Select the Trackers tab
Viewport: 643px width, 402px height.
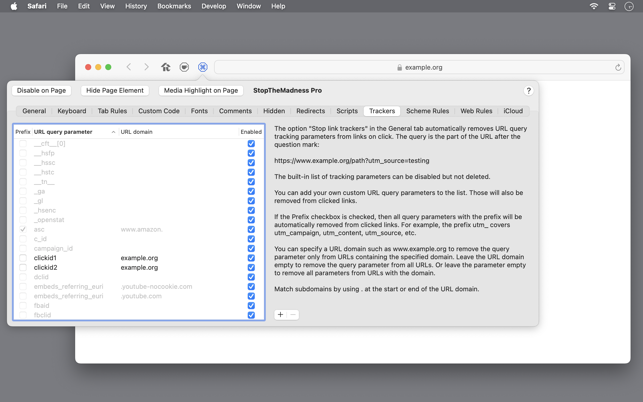[x=382, y=111]
